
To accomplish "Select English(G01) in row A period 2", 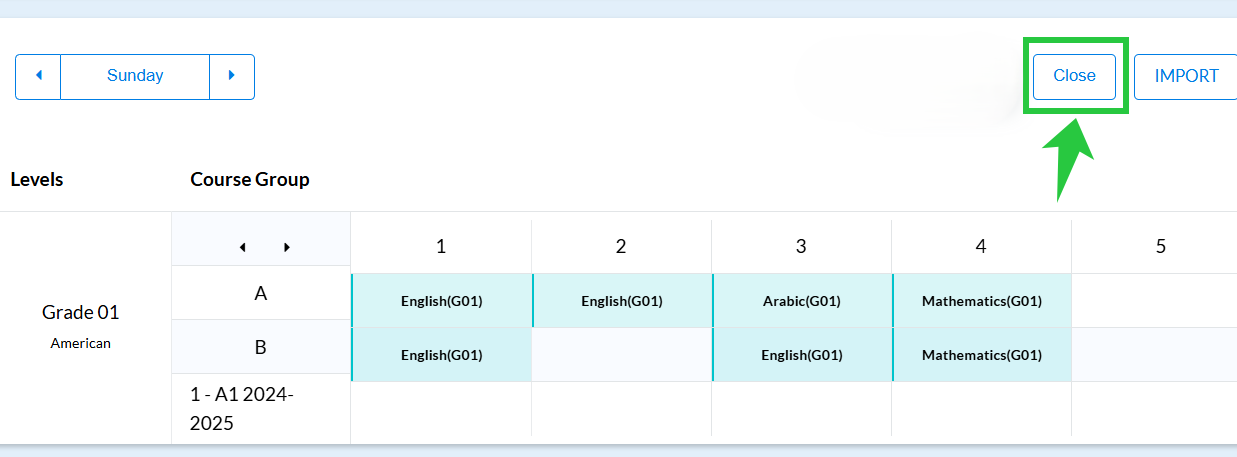I will coord(622,301).
